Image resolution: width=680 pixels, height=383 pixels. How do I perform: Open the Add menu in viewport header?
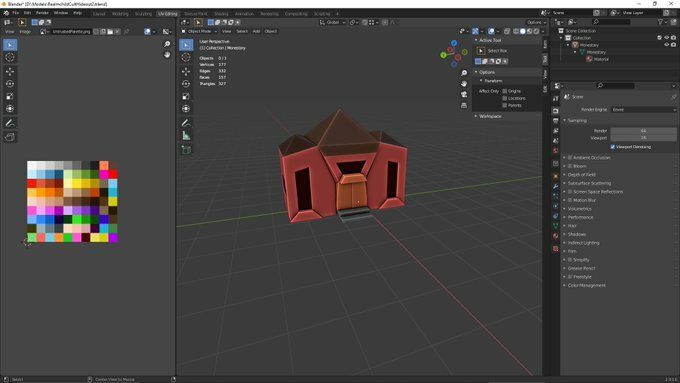(x=256, y=31)
